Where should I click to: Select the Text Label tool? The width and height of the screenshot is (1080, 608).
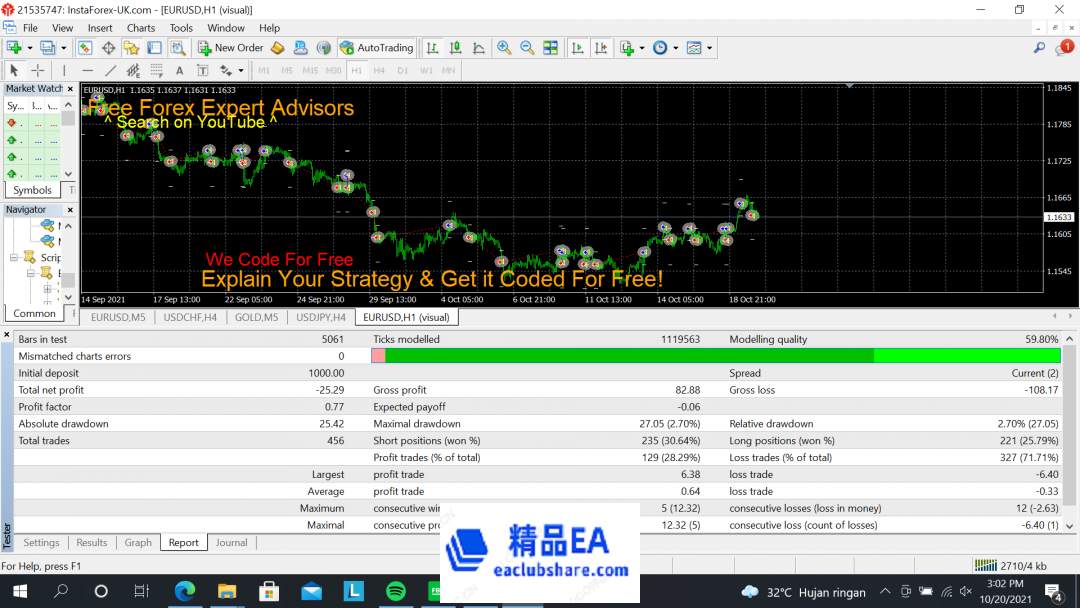point(202,70)
